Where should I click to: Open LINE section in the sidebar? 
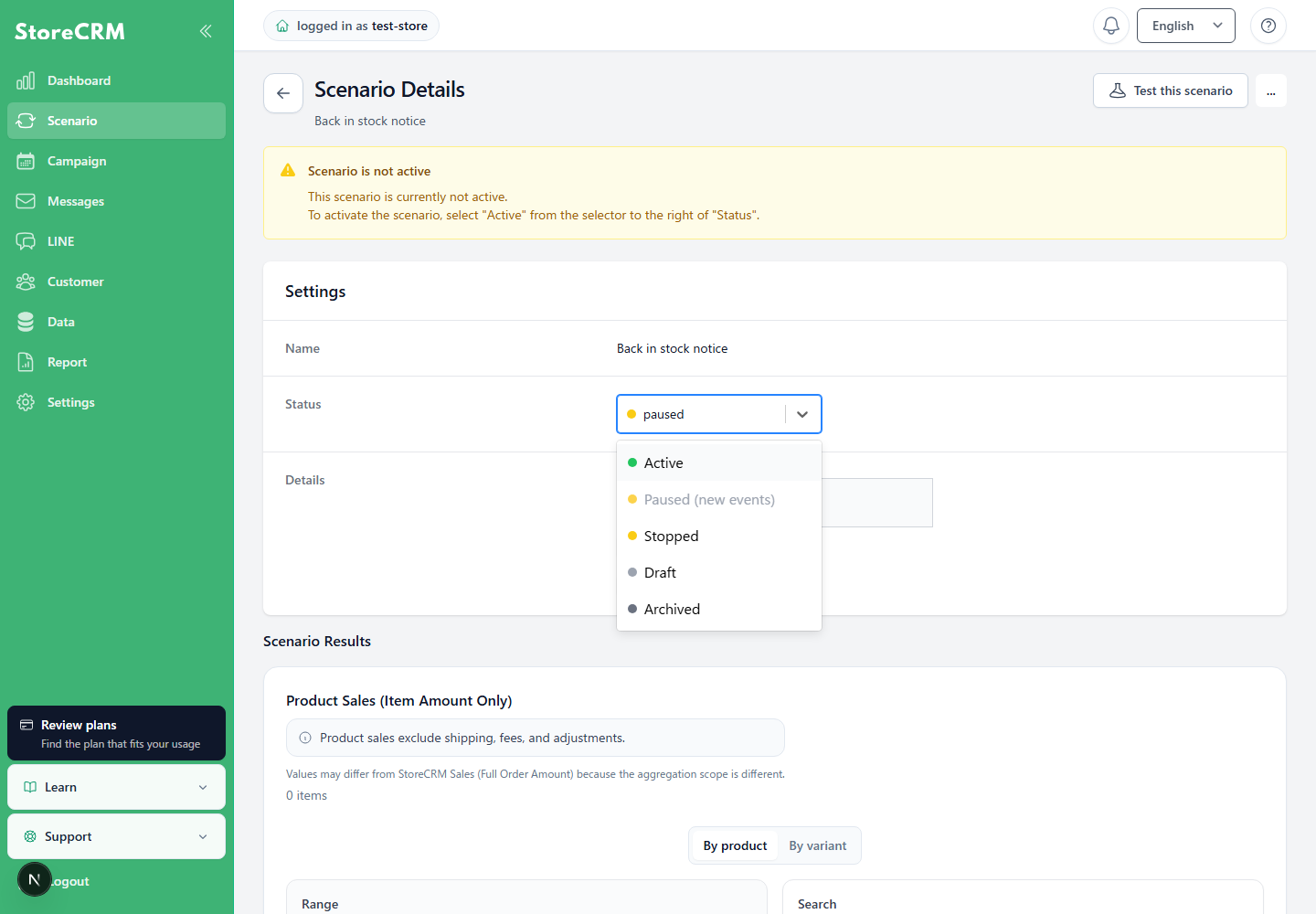point(116,241)
